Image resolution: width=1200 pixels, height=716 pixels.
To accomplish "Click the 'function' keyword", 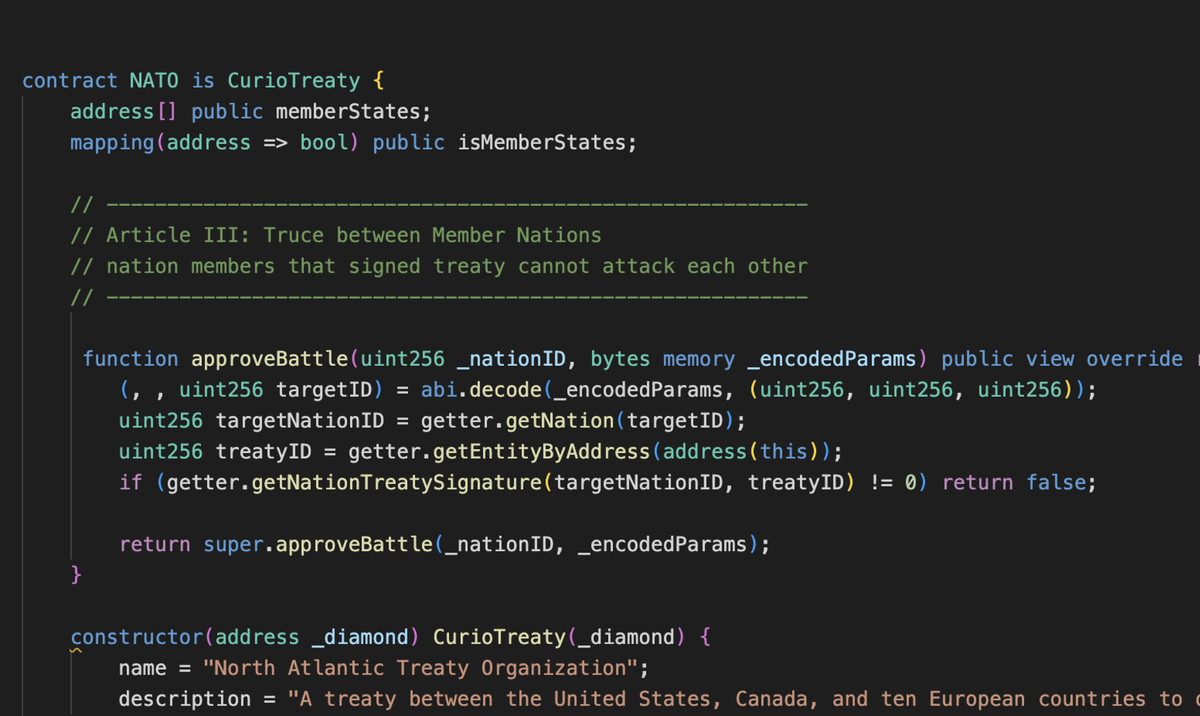I will click(x=131, y=358).
